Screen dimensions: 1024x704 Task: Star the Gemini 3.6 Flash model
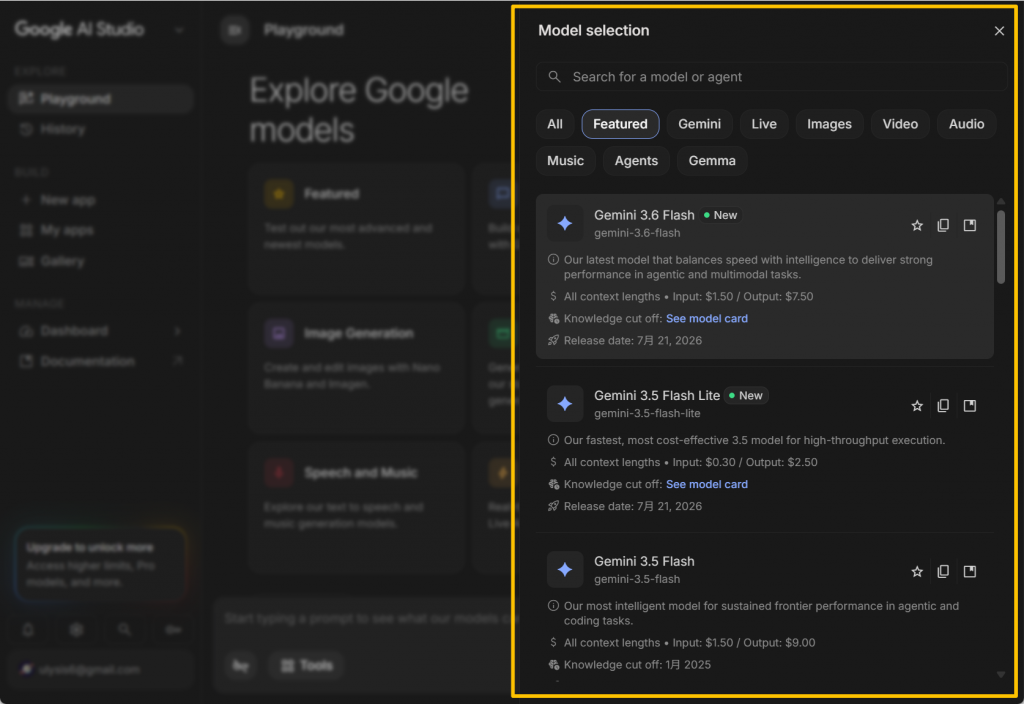917,225
